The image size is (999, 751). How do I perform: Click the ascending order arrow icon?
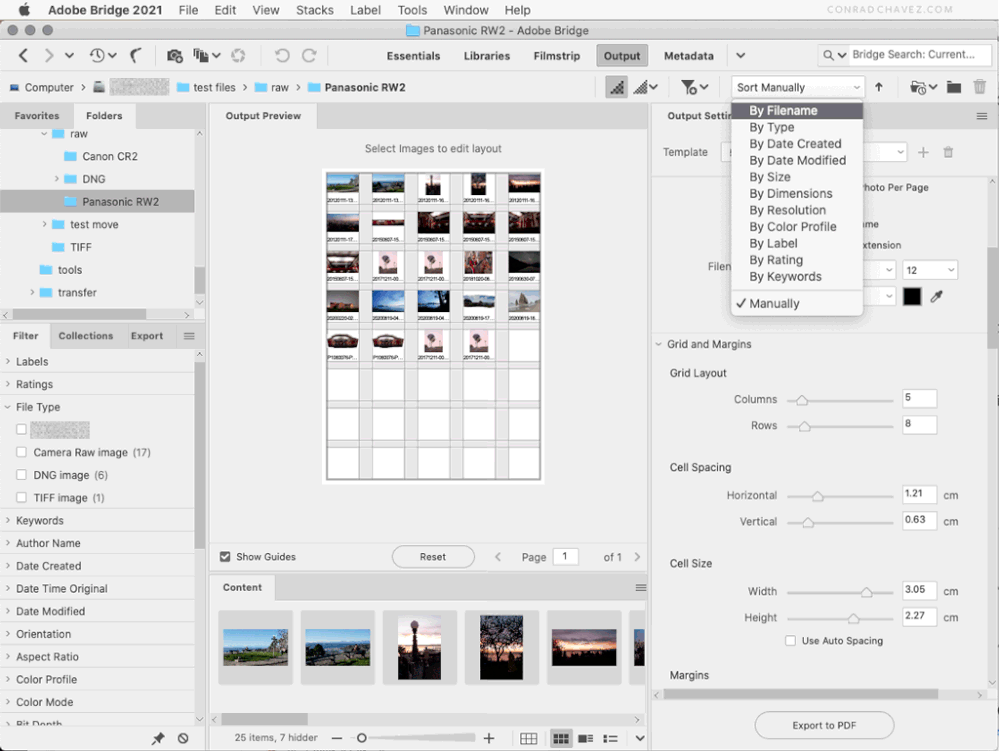point(879,88)
